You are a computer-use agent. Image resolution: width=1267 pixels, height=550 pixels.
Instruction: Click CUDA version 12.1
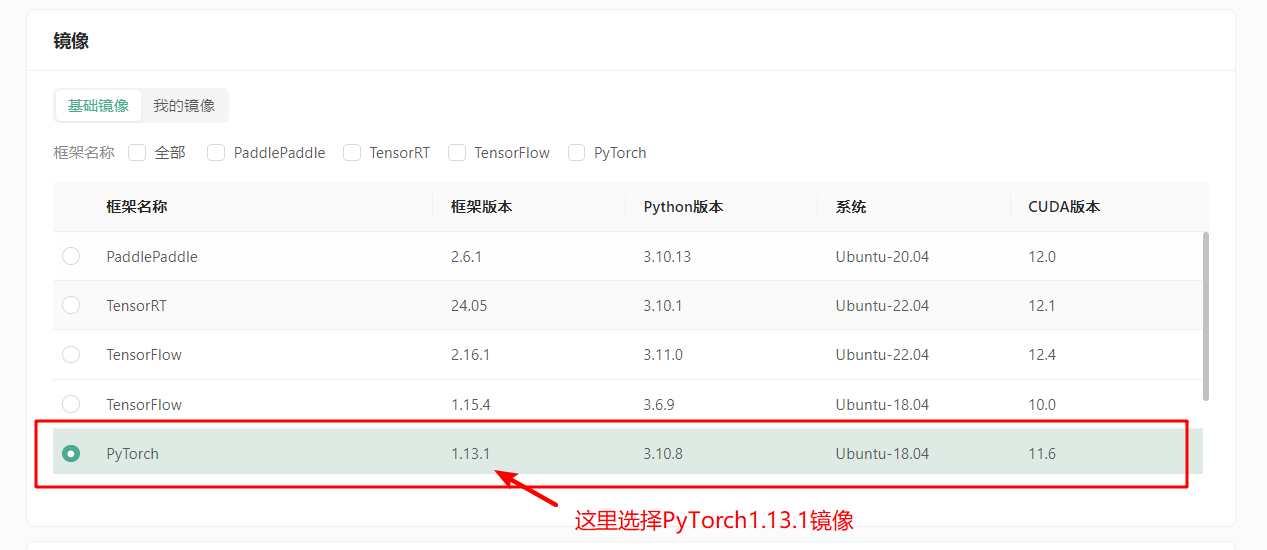[x=1042, y=306]
